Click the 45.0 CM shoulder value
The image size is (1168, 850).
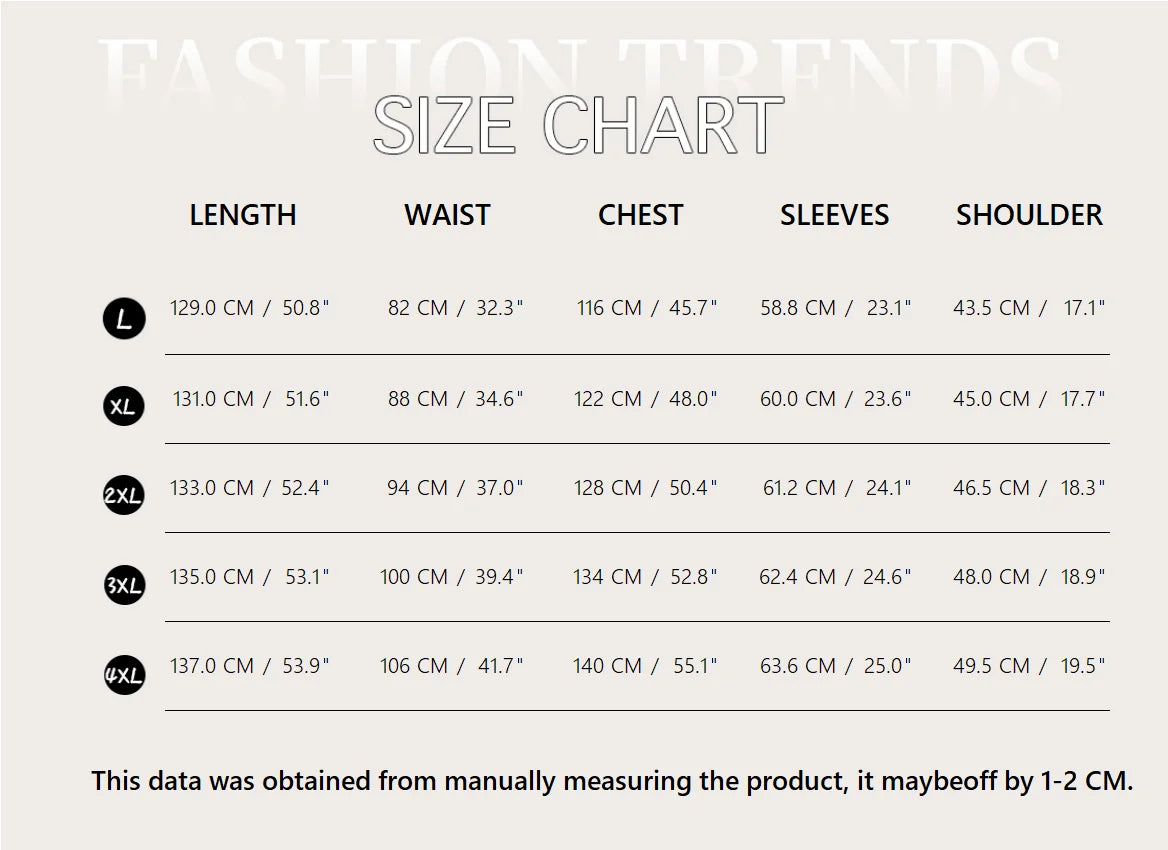coord(991,399)
